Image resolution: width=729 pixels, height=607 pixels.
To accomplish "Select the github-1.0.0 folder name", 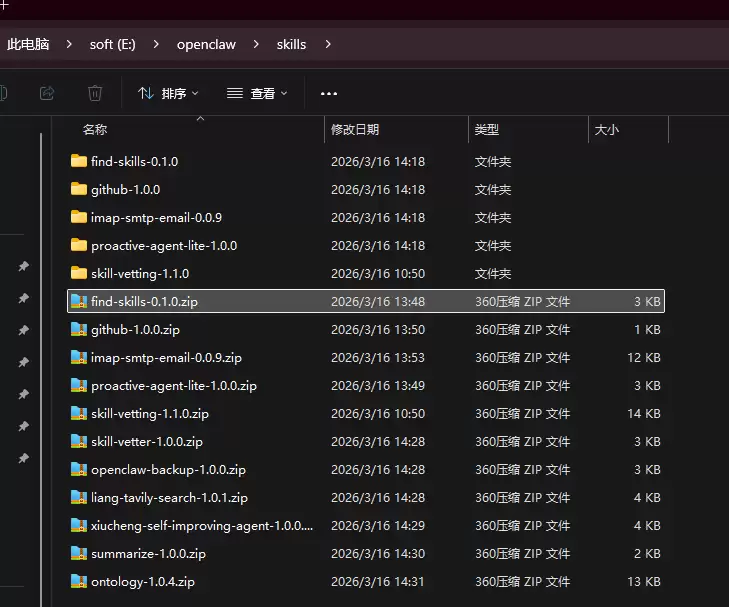I will (126, 190).
